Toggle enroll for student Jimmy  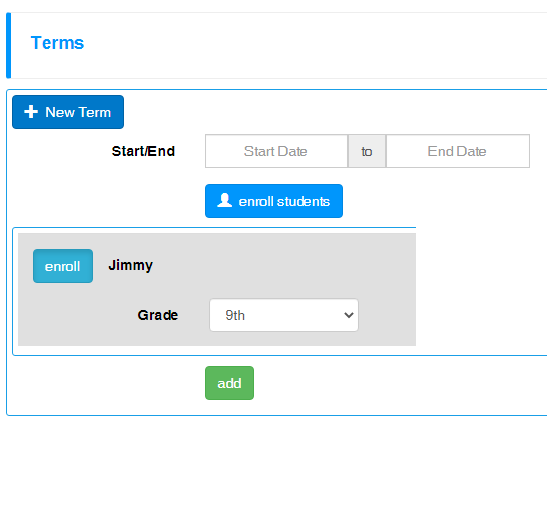(63, 266)
